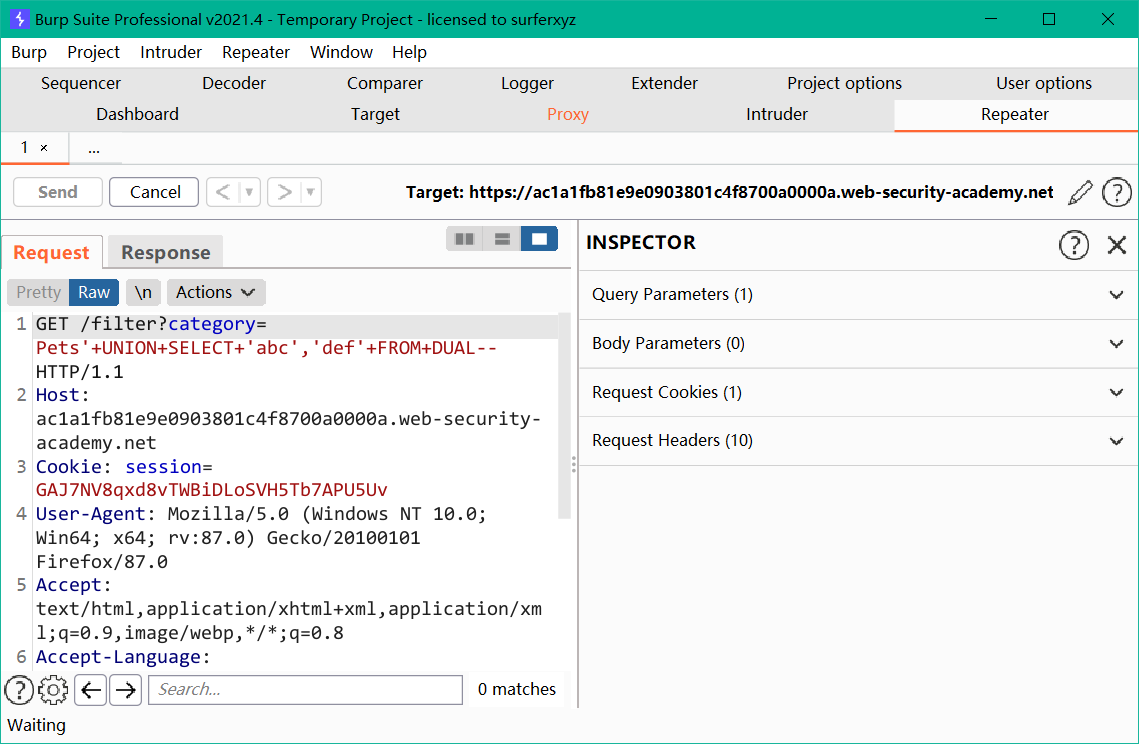Switch to the Intruder tool tab

777,115
